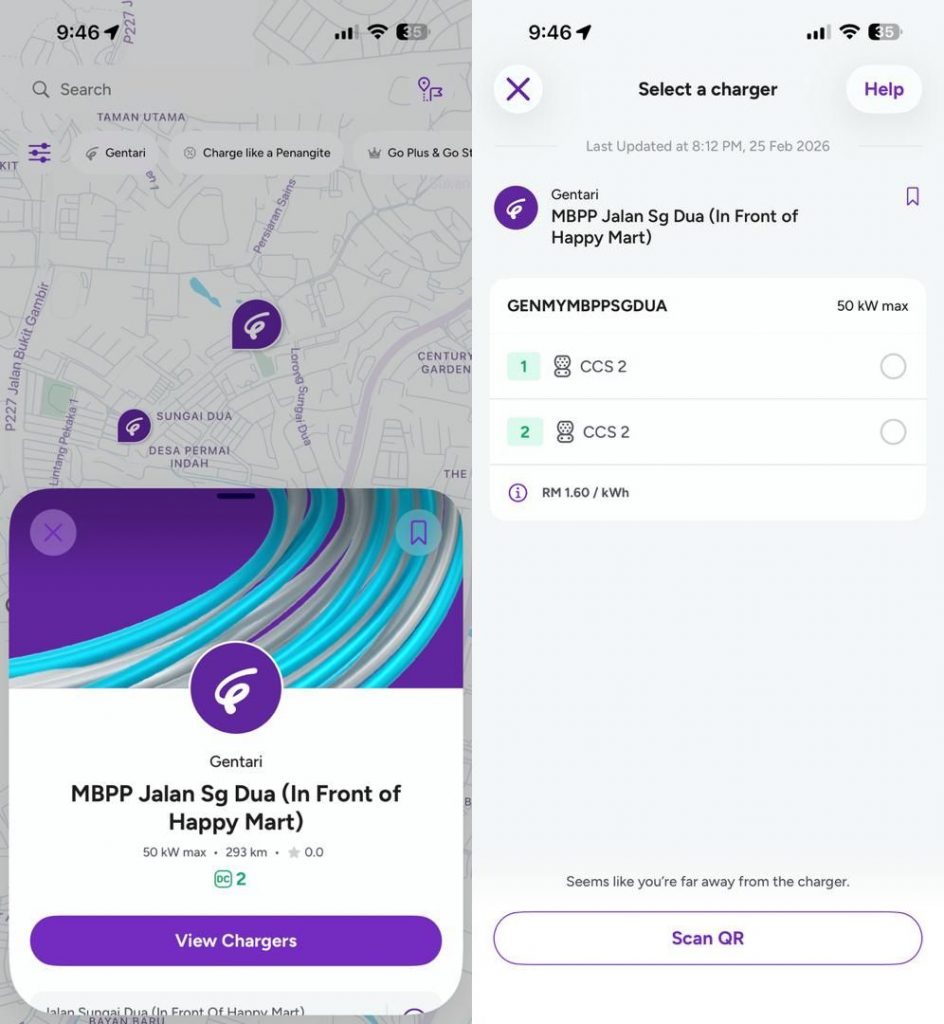This screenshot has width=944, height=1024.
Task: Select the Go Plus & Go filter chip
Action: click(x=413, y=153)
